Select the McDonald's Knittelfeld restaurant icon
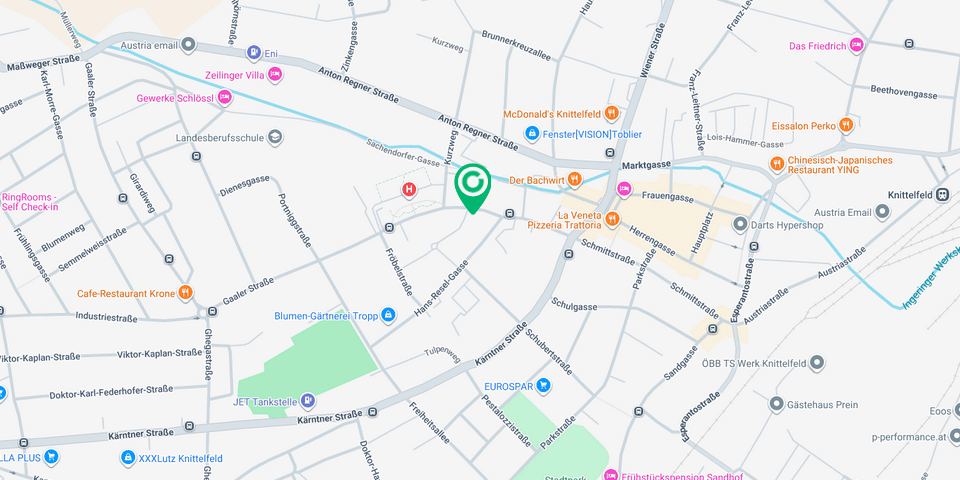Image resolution: width=960 pixels, height=480 pixels. coord(611,113)
